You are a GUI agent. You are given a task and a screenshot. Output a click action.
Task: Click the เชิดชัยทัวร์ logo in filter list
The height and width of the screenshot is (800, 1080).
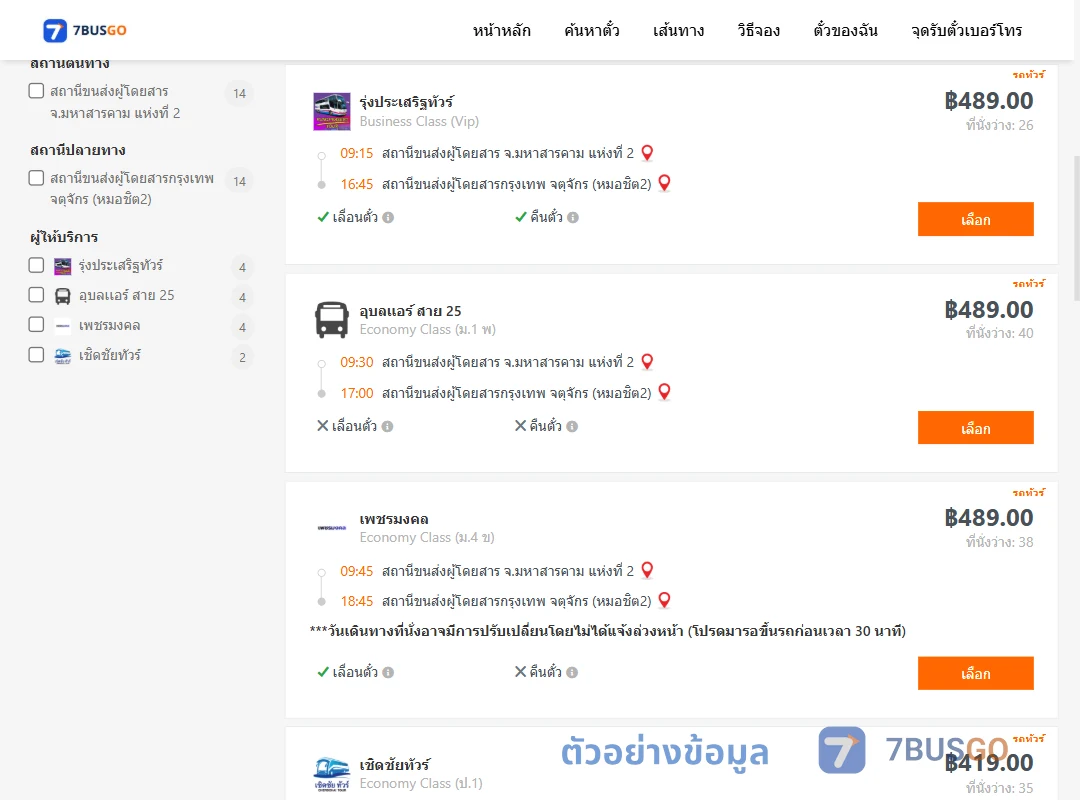[x=63, y=356]
